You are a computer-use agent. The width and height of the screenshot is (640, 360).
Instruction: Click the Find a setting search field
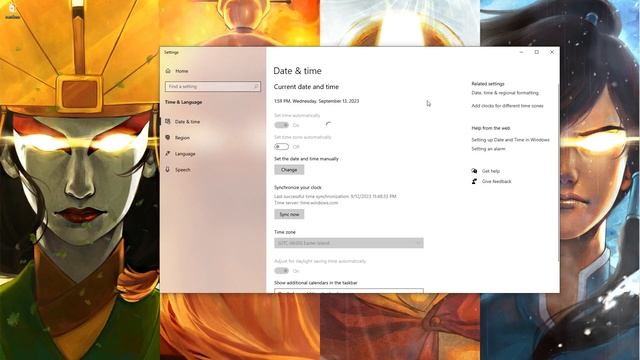coord(213,87)
